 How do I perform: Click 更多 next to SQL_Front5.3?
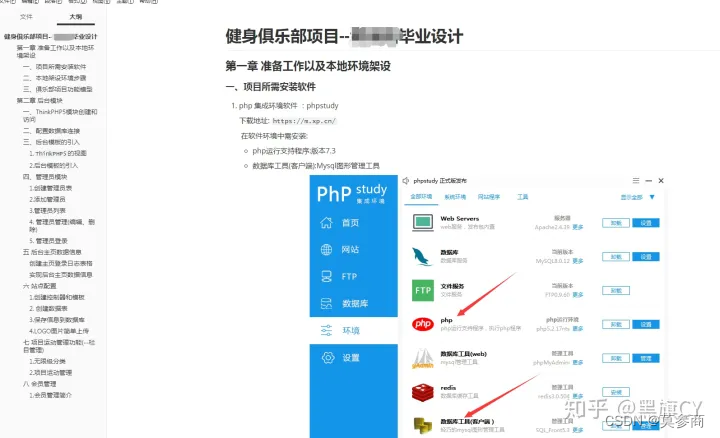[x=578, y=430]
